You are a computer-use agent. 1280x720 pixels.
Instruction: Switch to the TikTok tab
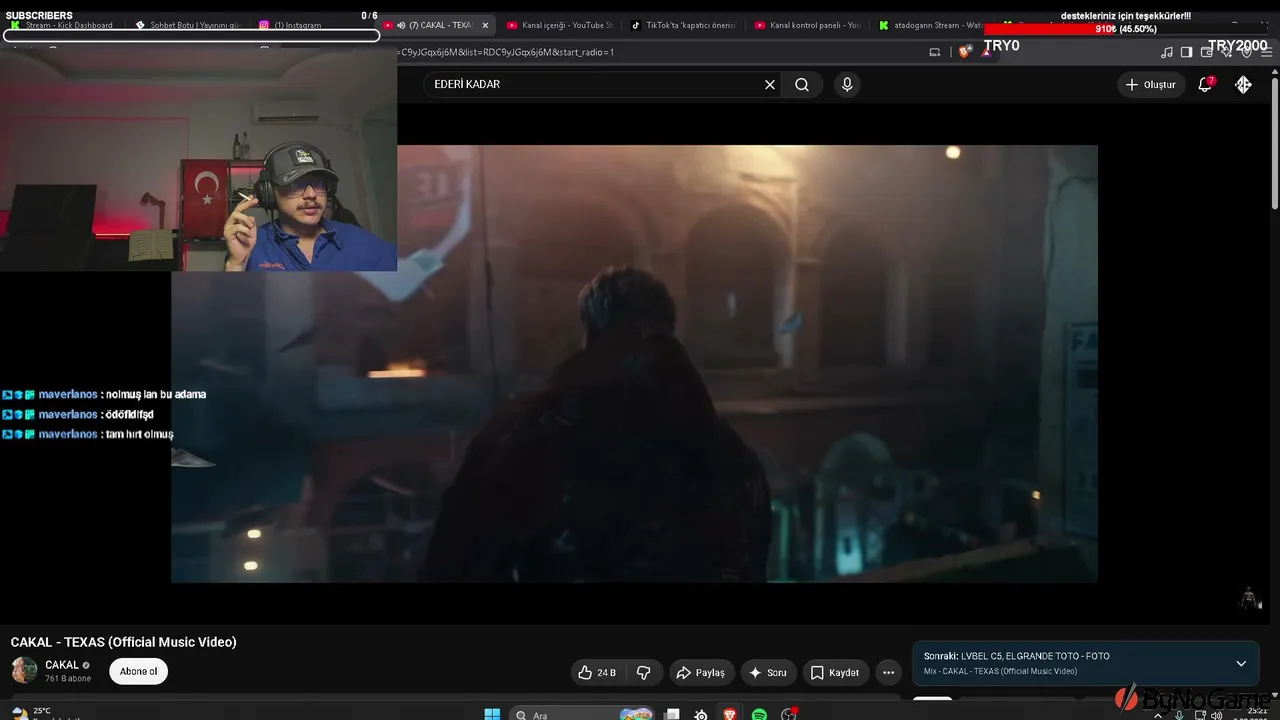[683, 25]
